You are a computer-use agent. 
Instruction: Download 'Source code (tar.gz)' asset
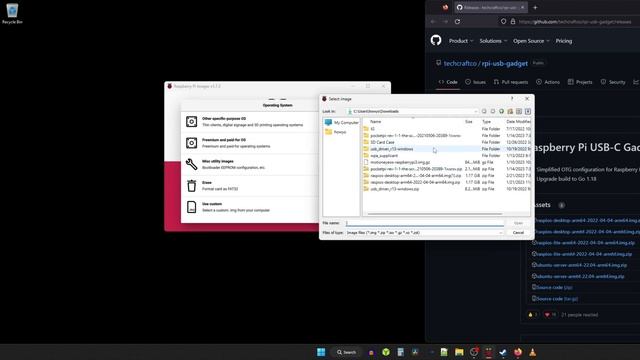pyautogui.click(x=557, y=299)
